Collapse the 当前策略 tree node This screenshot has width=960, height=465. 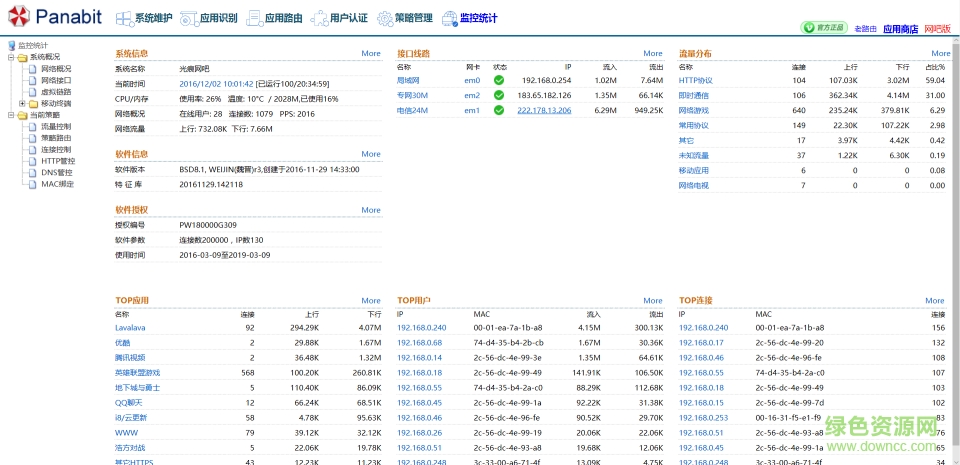10,115
